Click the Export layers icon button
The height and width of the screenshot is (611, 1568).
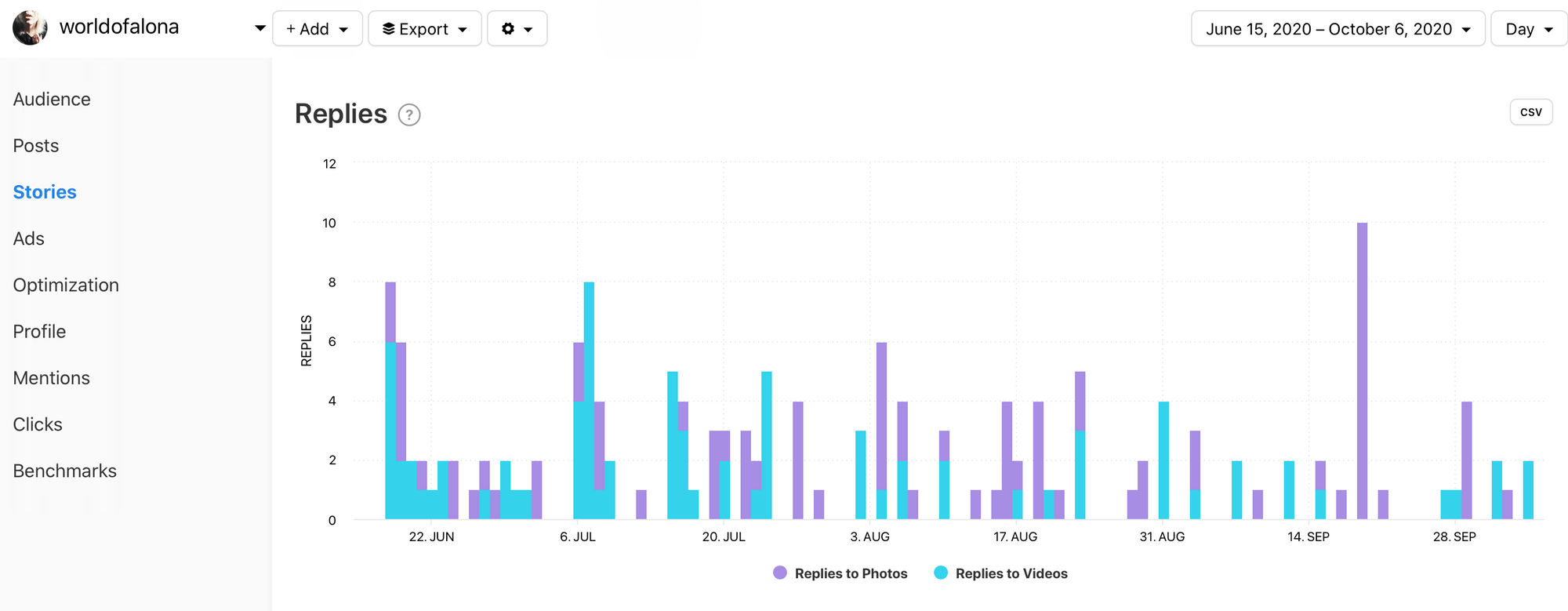389,29
